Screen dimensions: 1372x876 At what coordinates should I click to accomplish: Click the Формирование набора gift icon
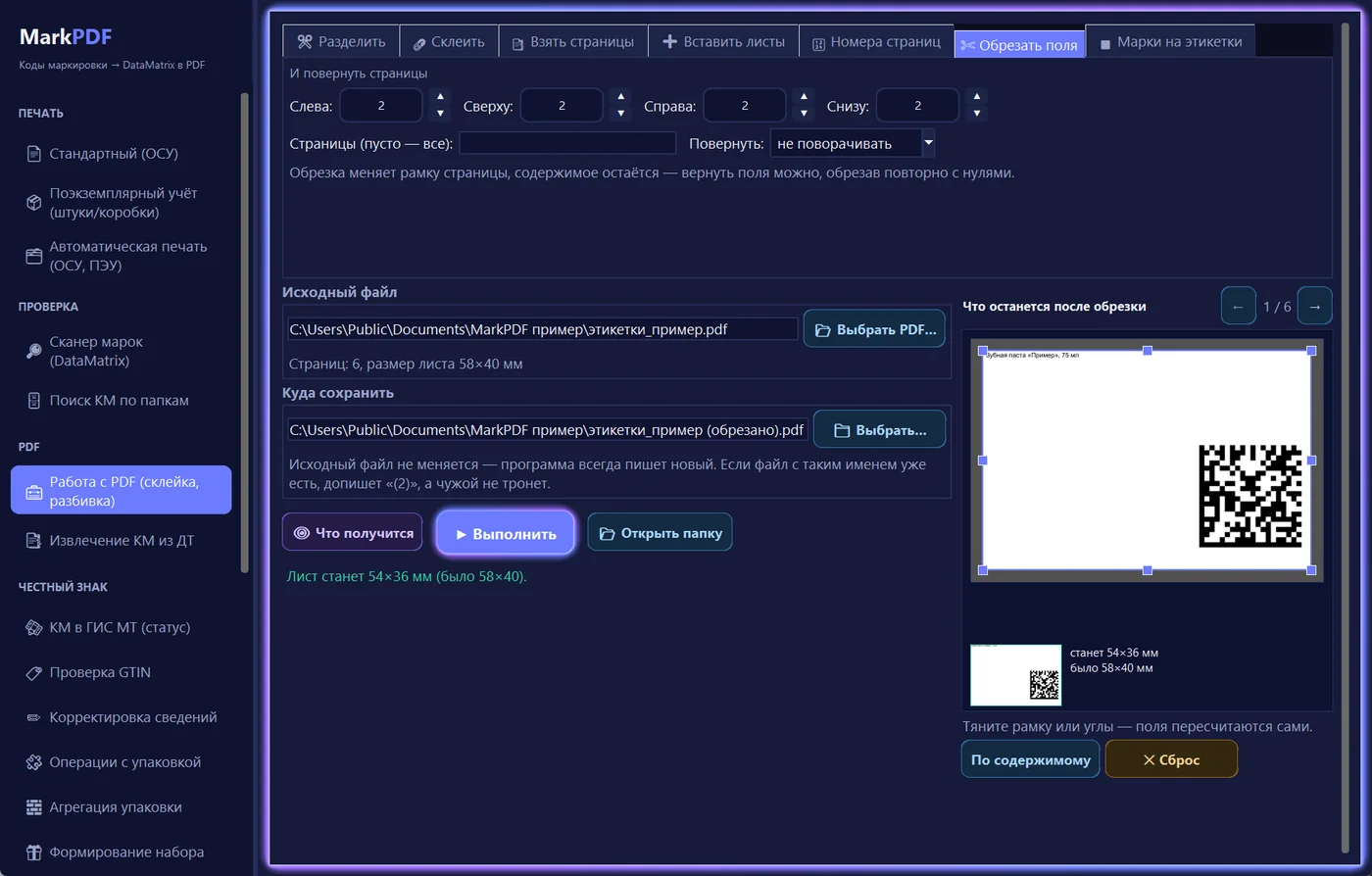(33, 852)
